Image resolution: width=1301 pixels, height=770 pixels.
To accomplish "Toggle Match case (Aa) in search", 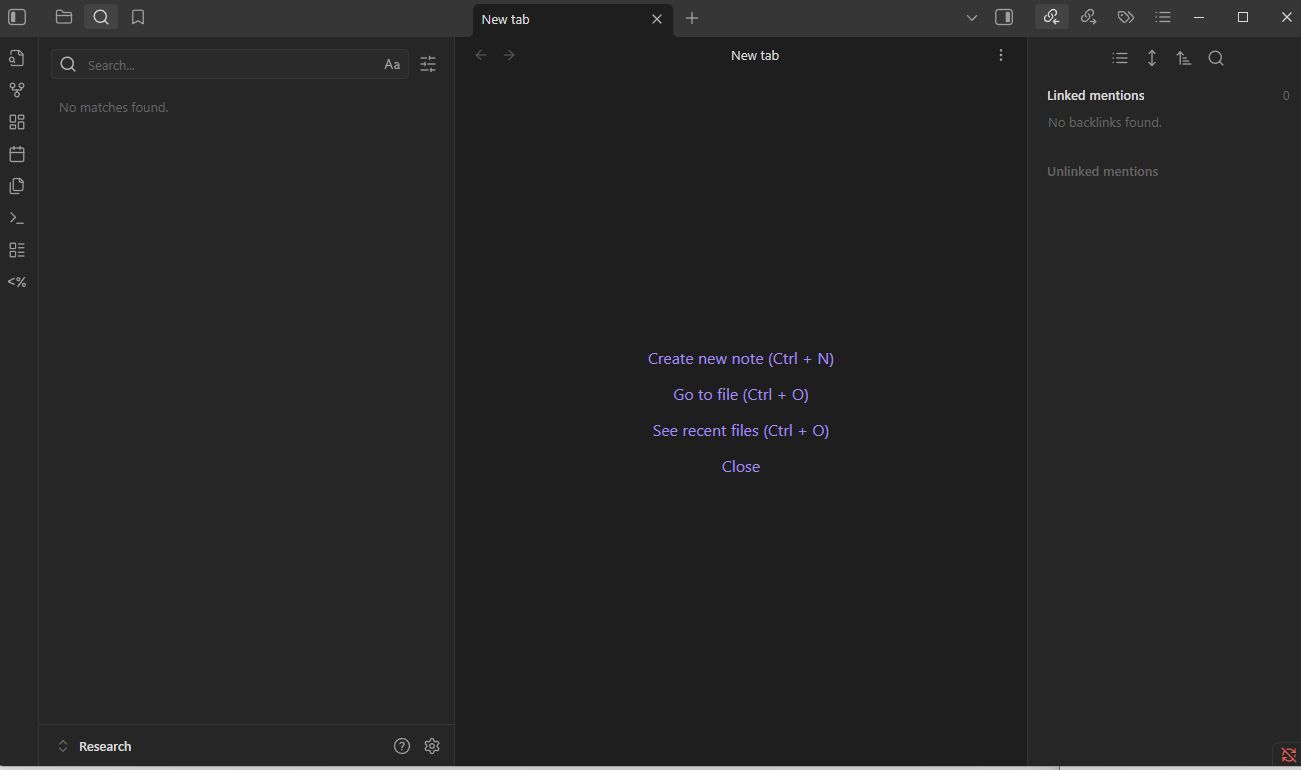I will [x=392, y=65].
